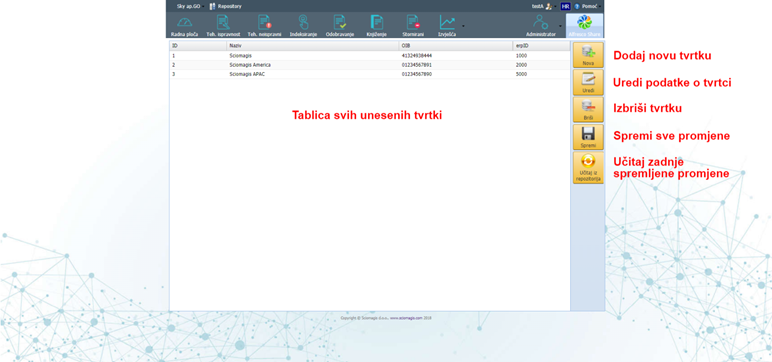Image resolution: width=772 pixels, height=362 pixels.
Task: Open Administrator section
Action: [x=541, y=26]
